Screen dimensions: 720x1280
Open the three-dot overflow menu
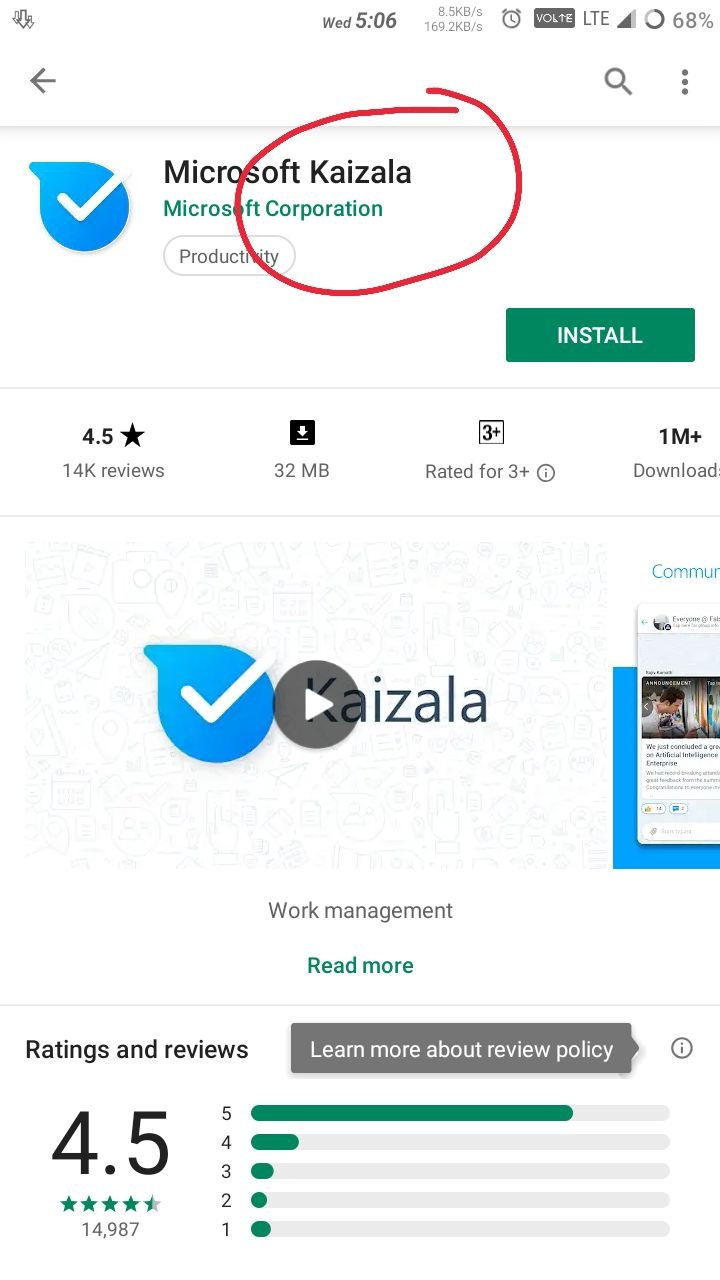coord(685,82)
